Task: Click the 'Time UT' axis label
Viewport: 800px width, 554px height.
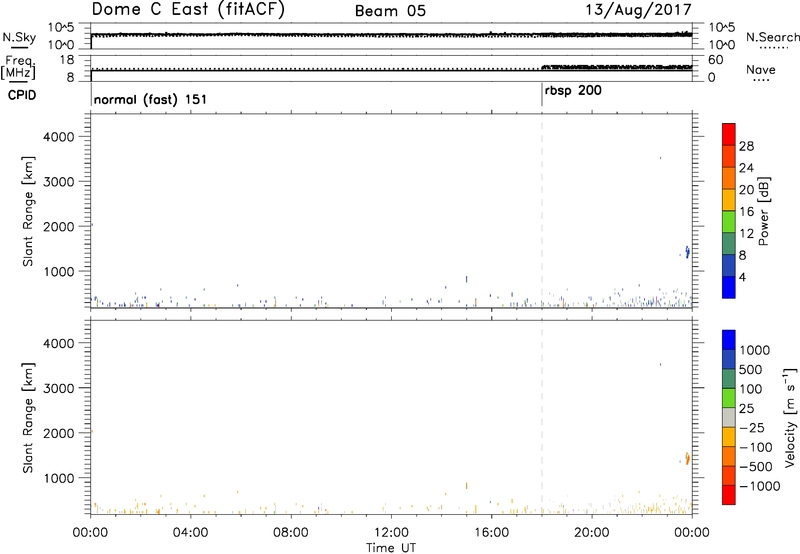Action: [x=391, y=548]
